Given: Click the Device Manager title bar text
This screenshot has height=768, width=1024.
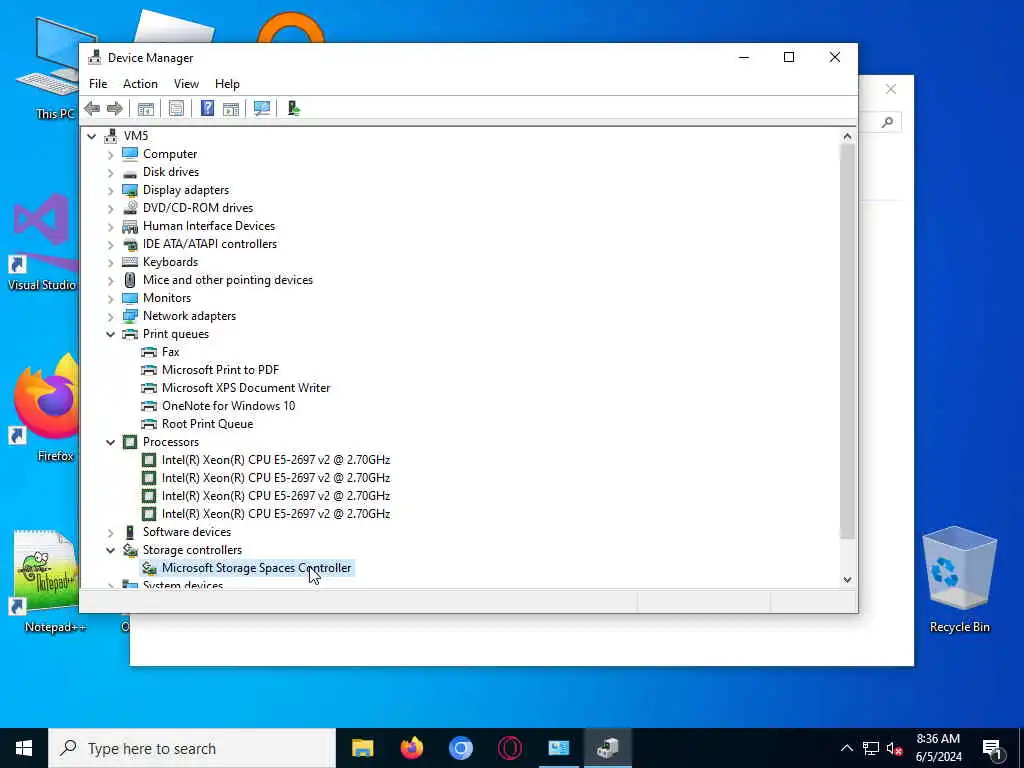Looking at the screenshot, I should pyautogui.click(x=150, y=57).
